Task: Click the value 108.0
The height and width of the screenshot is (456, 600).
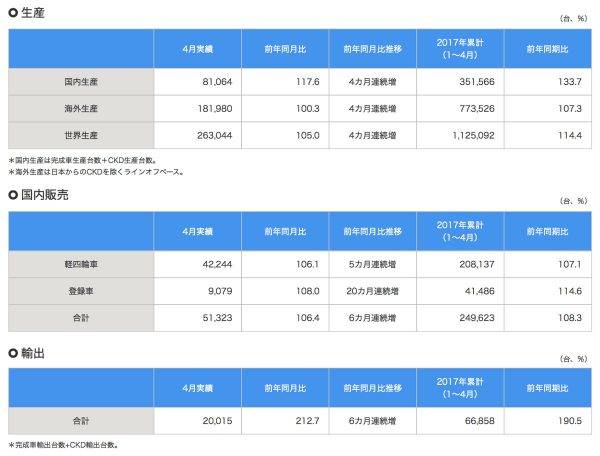Action: (x=308, y=291)
